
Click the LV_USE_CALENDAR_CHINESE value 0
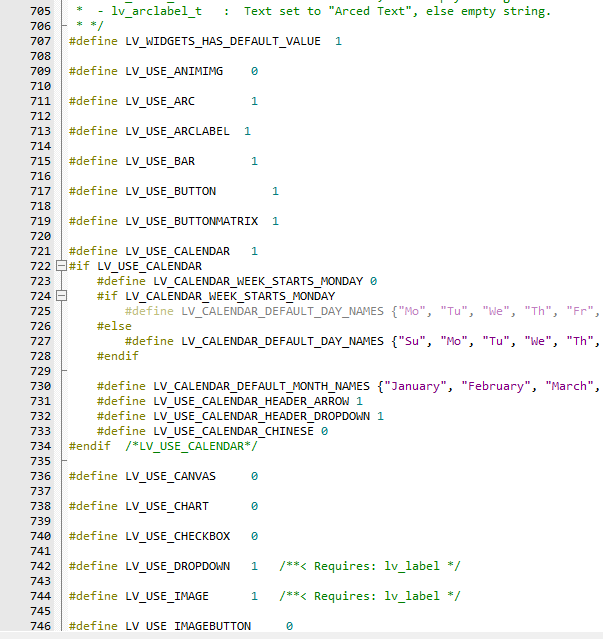[x=324, y=431]
